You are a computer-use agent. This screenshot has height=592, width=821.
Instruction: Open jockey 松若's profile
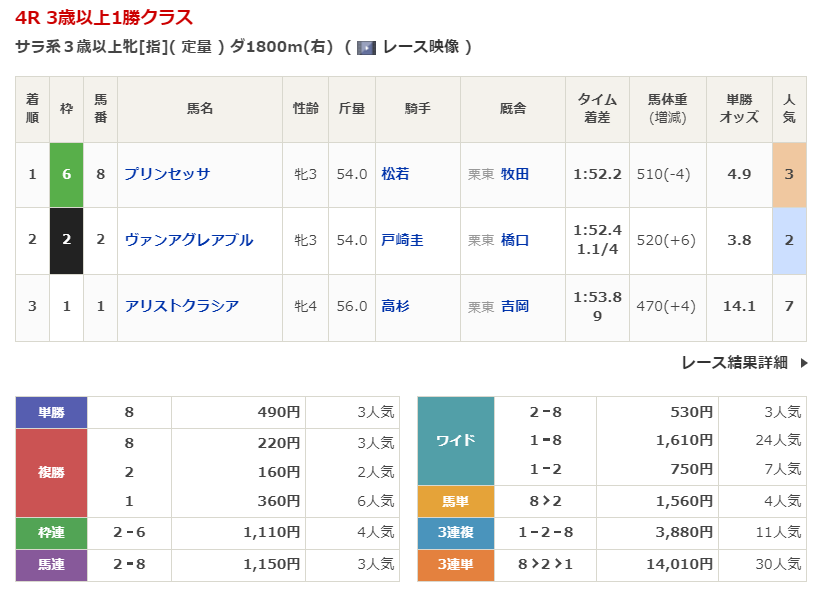[395, 174]
